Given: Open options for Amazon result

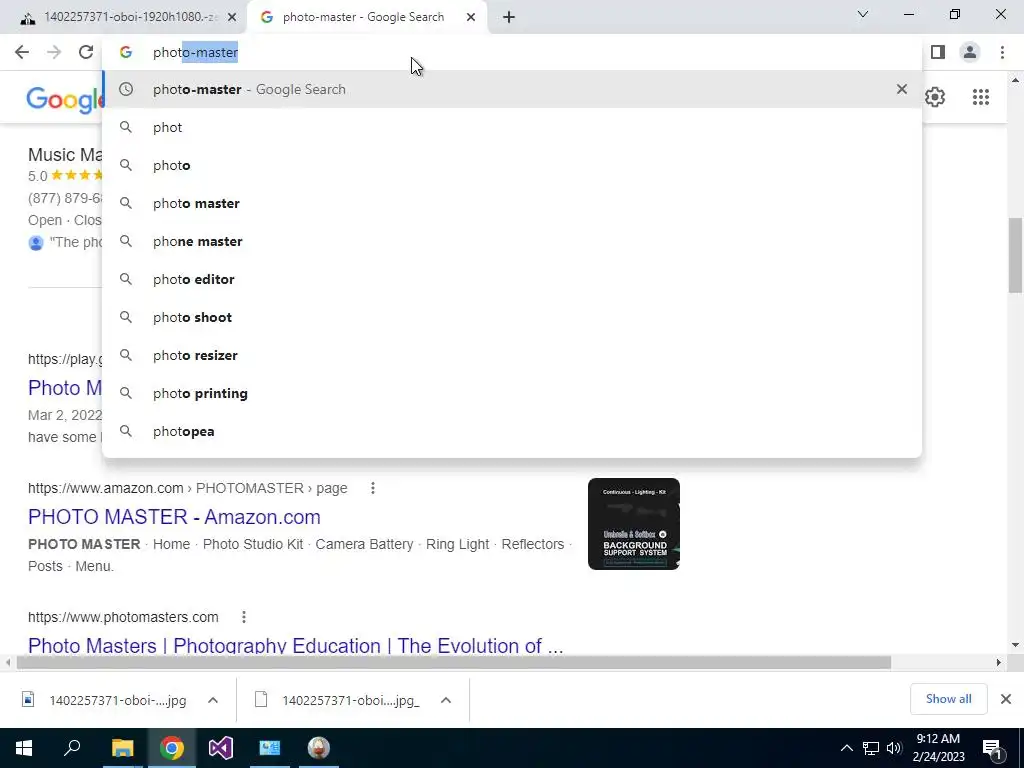Looking at the screenshot, I should [x=373, y=488].
